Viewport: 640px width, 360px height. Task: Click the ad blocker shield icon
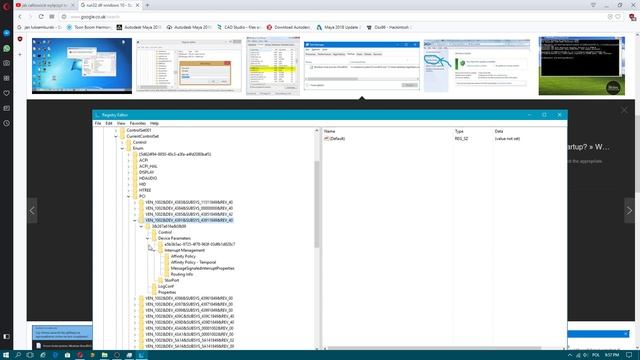pyautogui.click(x=20, y=39)
